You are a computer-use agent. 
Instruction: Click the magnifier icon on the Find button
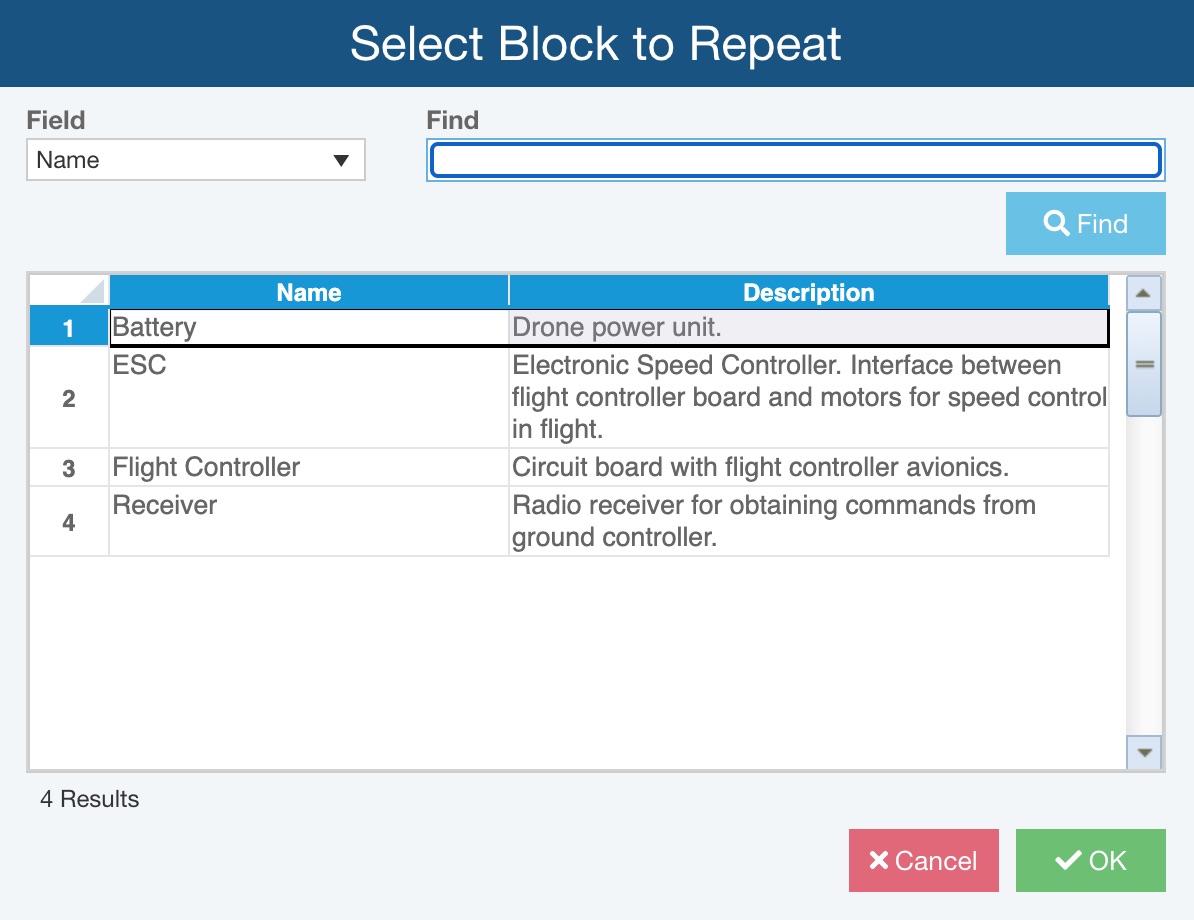1057,223
